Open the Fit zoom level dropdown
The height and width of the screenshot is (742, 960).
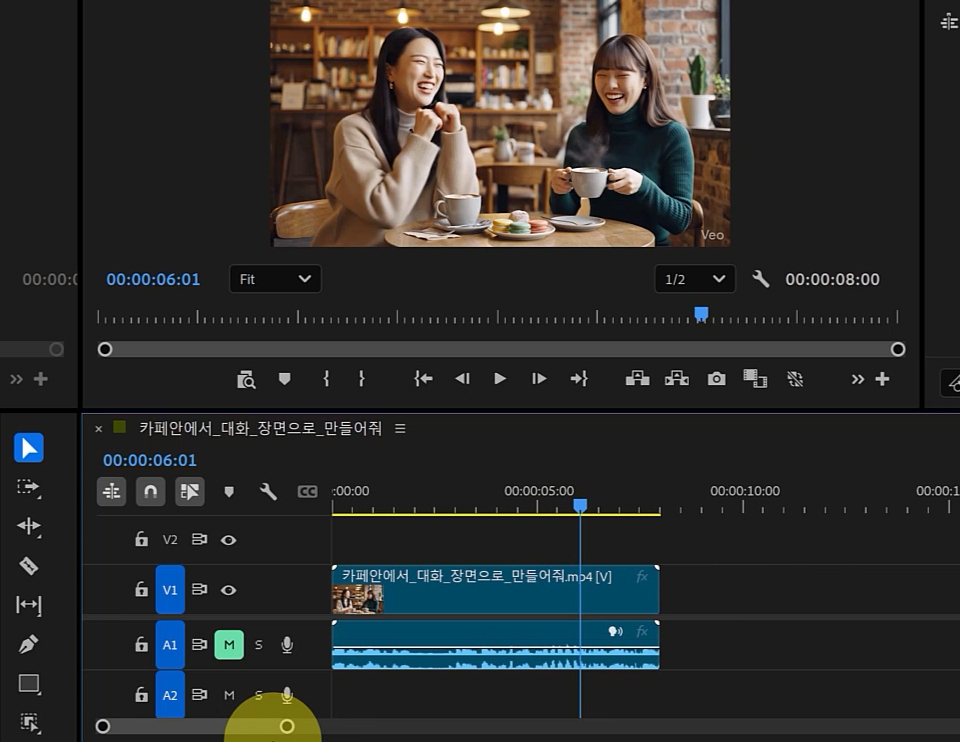pos(275,279)
